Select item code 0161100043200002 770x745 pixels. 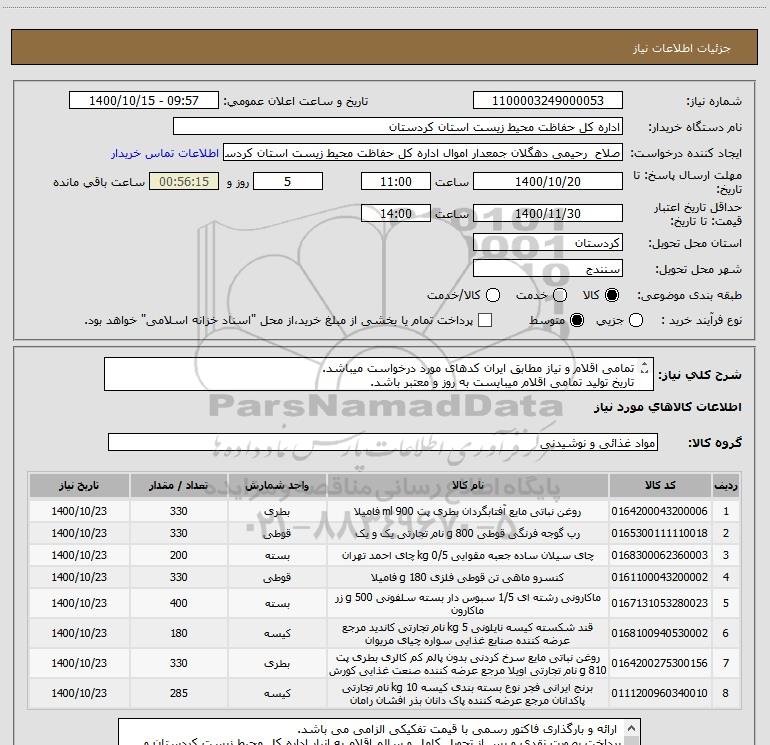coord(660,577)
